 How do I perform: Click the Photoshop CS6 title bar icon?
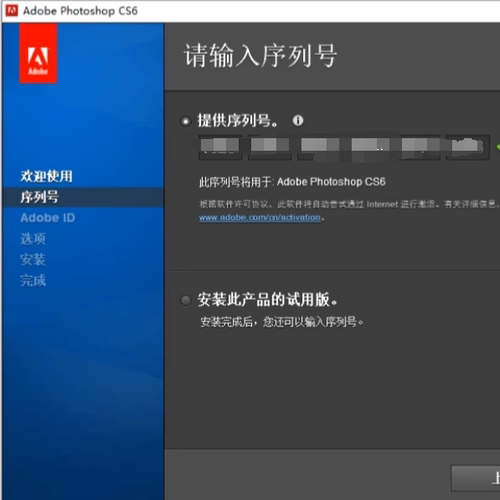[12, 10]
